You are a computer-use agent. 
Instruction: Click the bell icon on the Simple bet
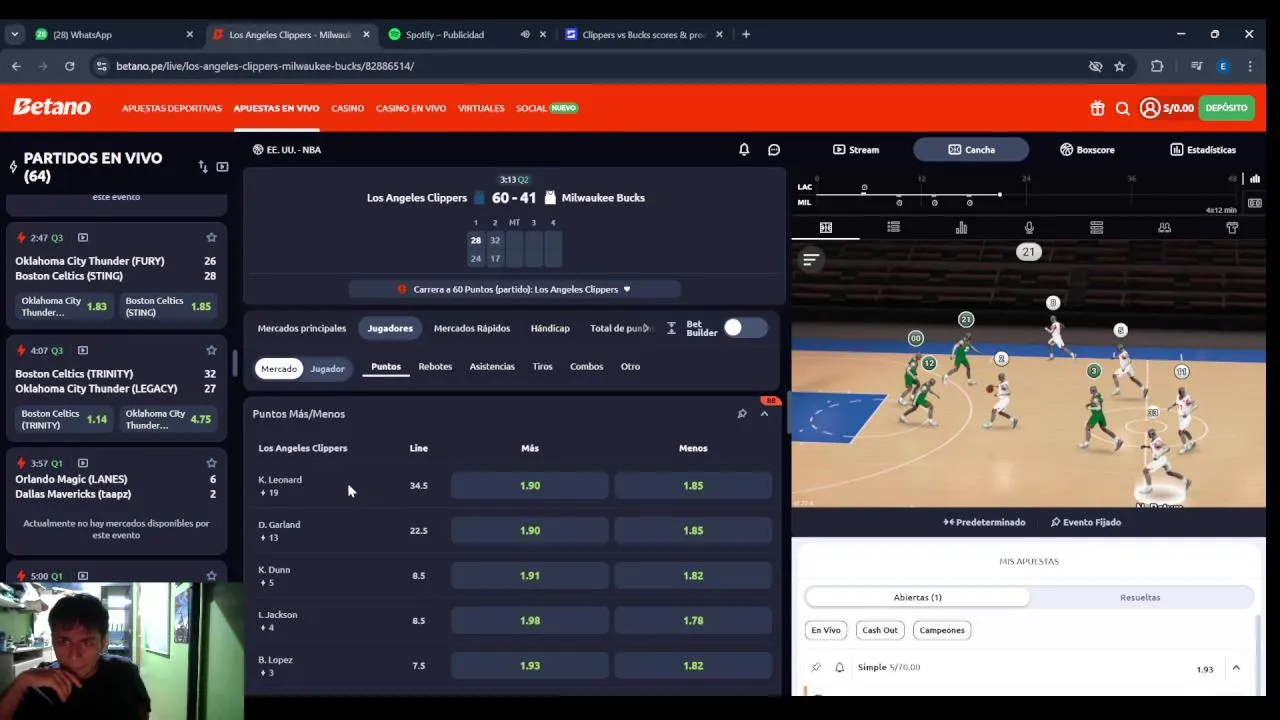(x=839, y=667)
